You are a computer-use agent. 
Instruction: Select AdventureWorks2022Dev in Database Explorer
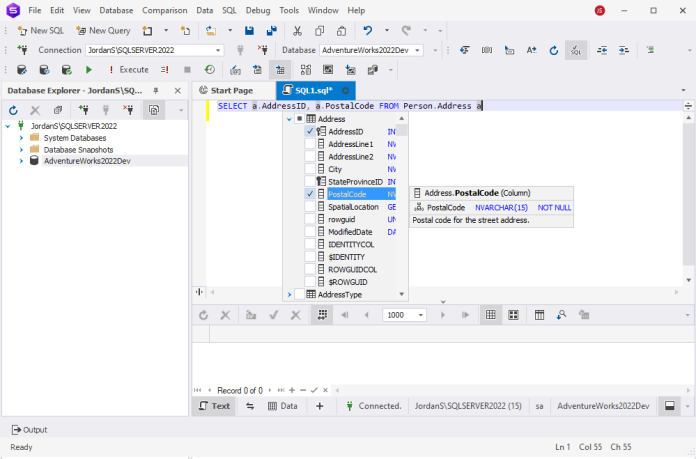coord(87,160)
